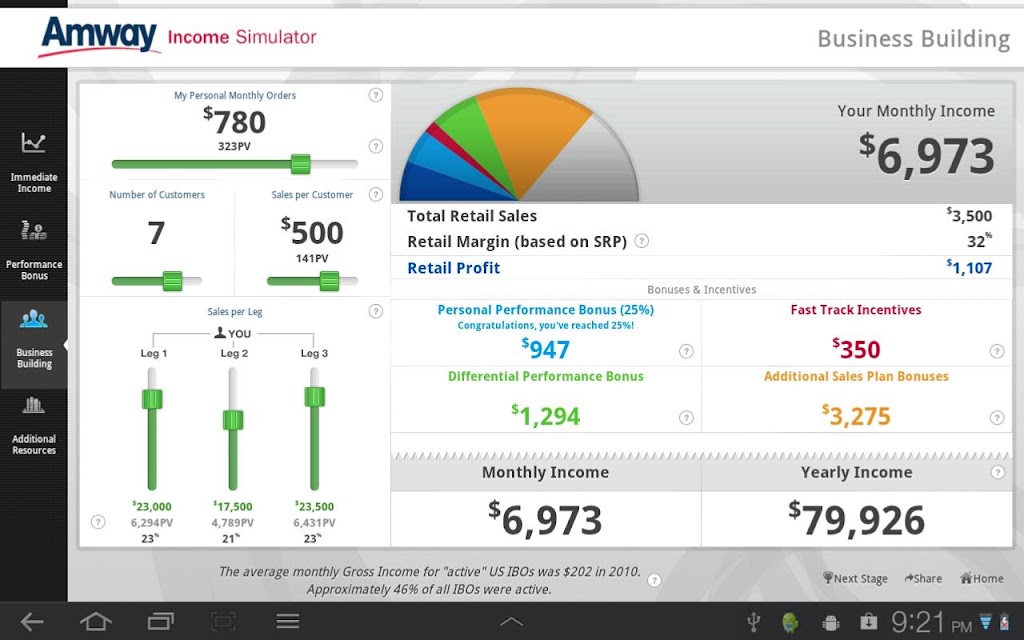The width and height of the screenshot is (1024, 640).
Task: Open Additional Resources in the sidebar
Action: point(34,426)
